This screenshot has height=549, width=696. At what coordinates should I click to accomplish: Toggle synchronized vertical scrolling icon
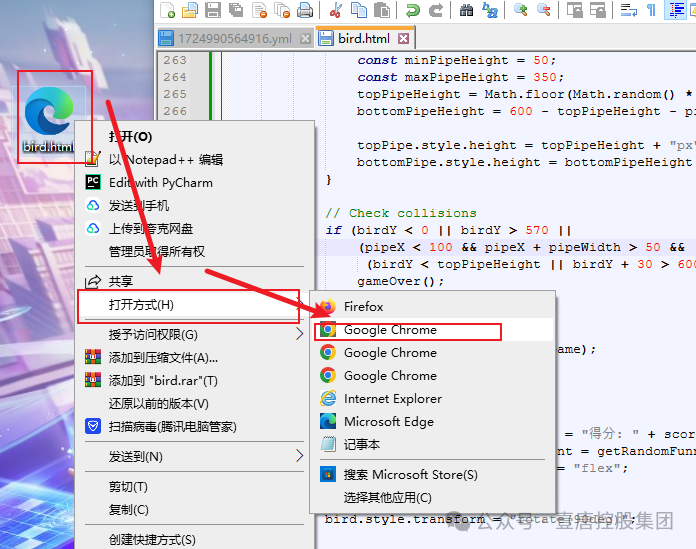coord(575,9)
